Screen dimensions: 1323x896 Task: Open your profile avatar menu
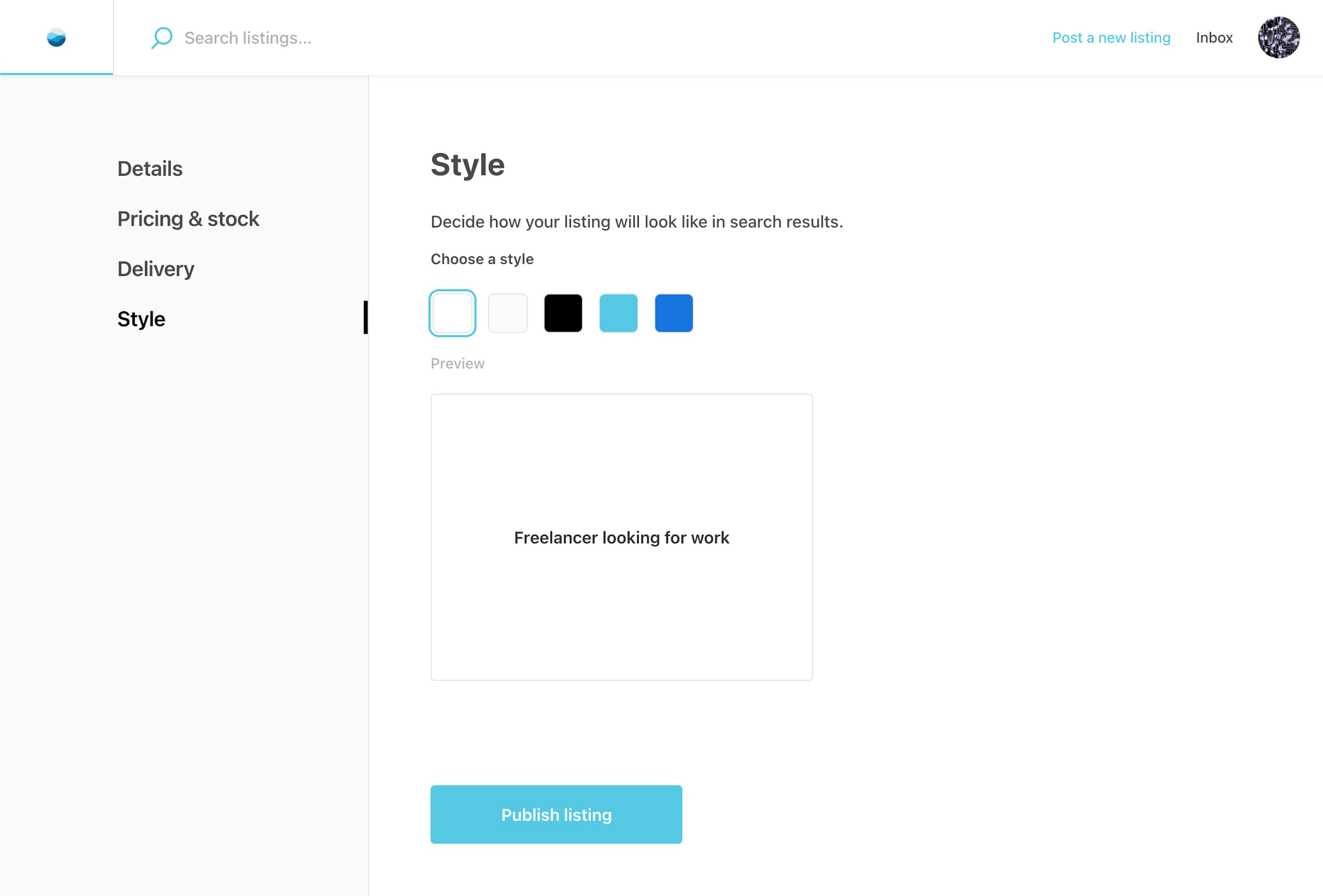pos(1279,38)
